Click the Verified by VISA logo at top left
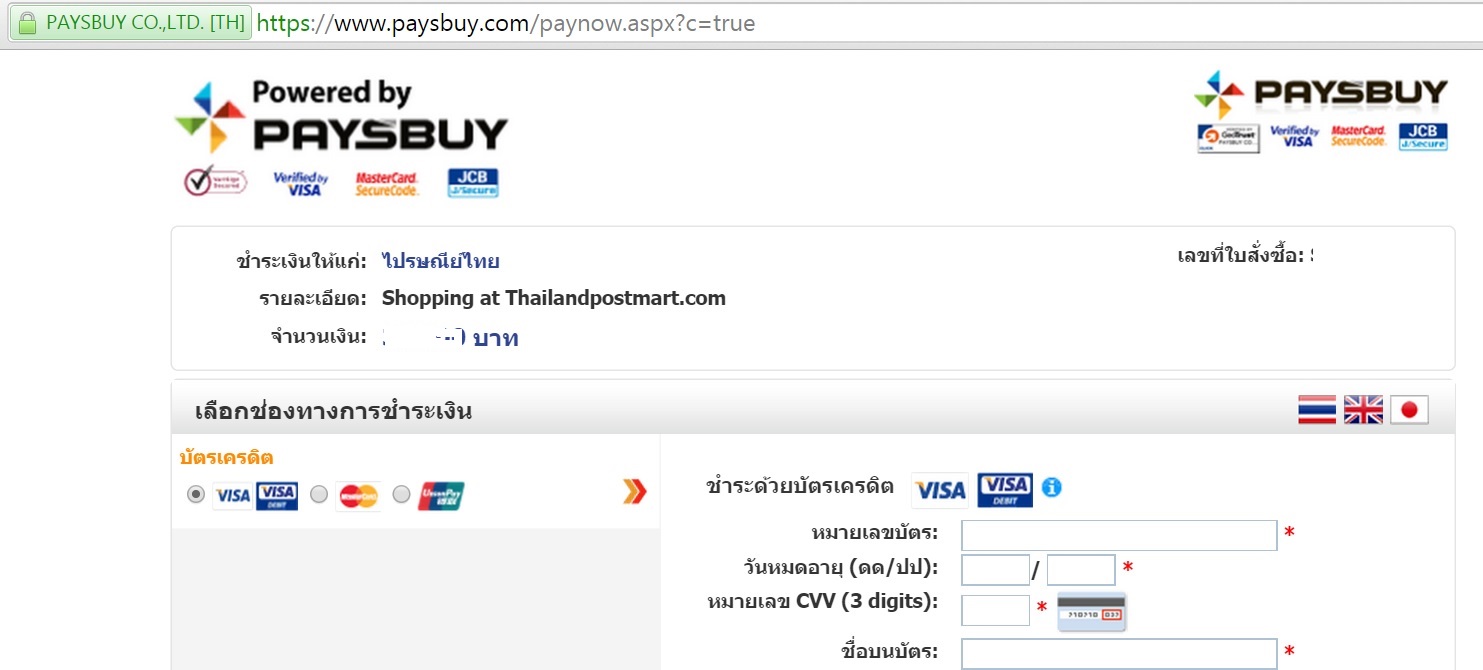 click(301, 183)
